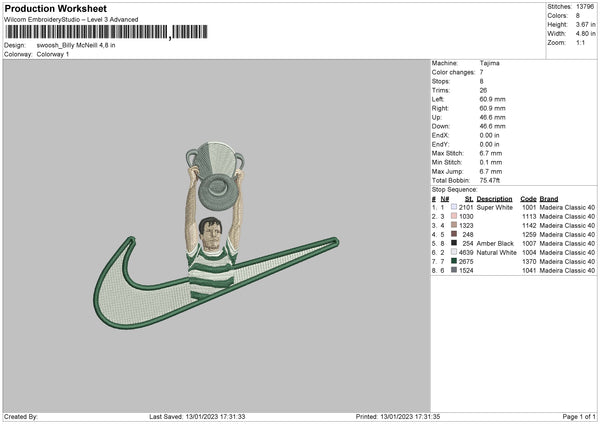The width and height of the screenshot is (600, 424).
Task: Click the Super White color swatch
Action: tap(454, 207)
